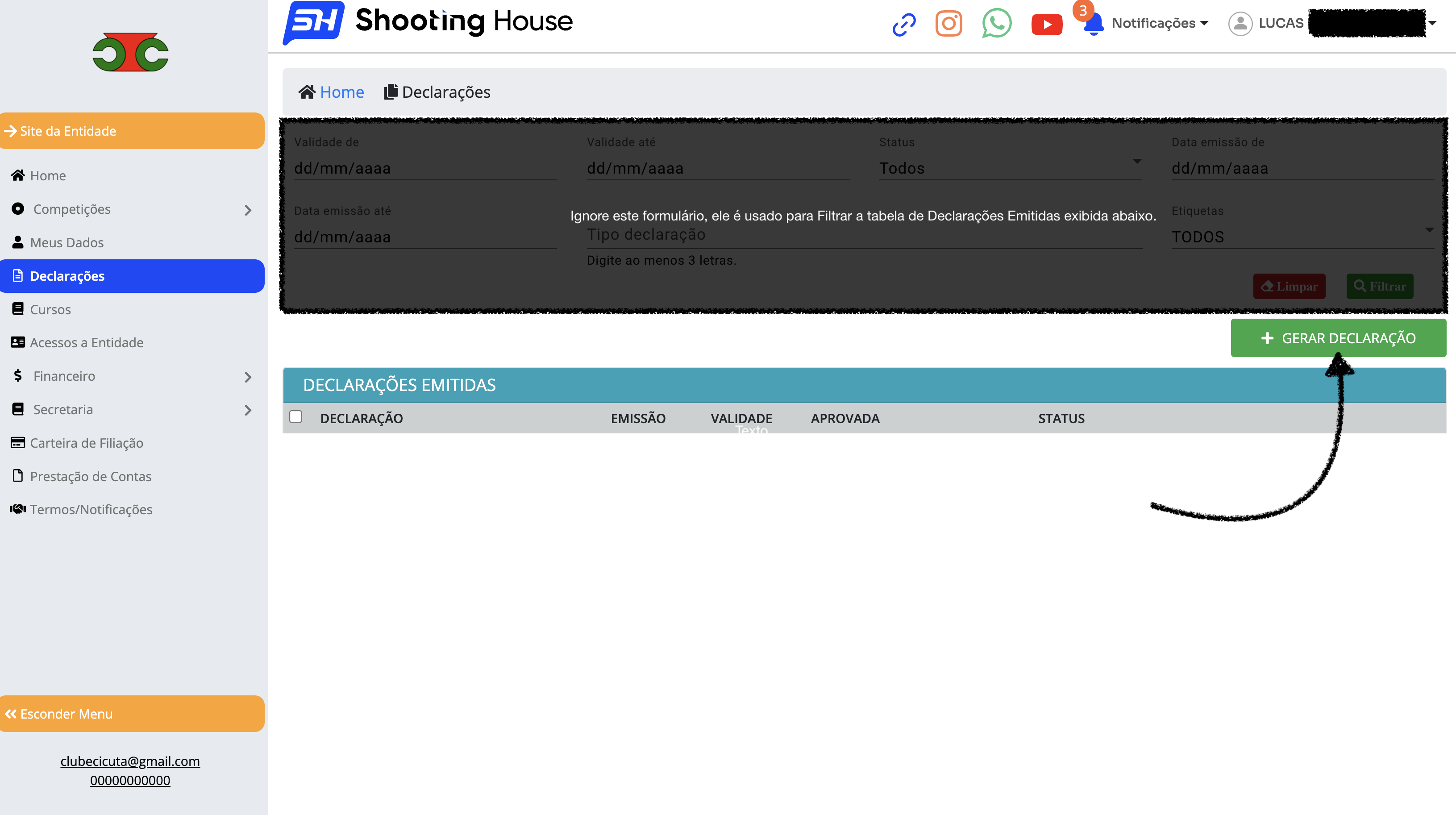The image size is (1456, 815).
Task: Click the Data emissão até date field
Action: pyautogui.click(x=425, y=236)
